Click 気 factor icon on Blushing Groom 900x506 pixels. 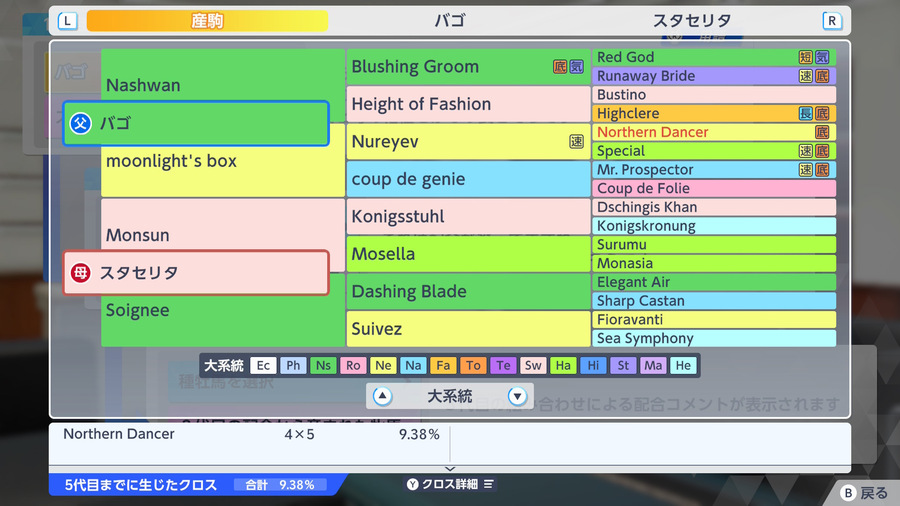(x=576, y=67)
